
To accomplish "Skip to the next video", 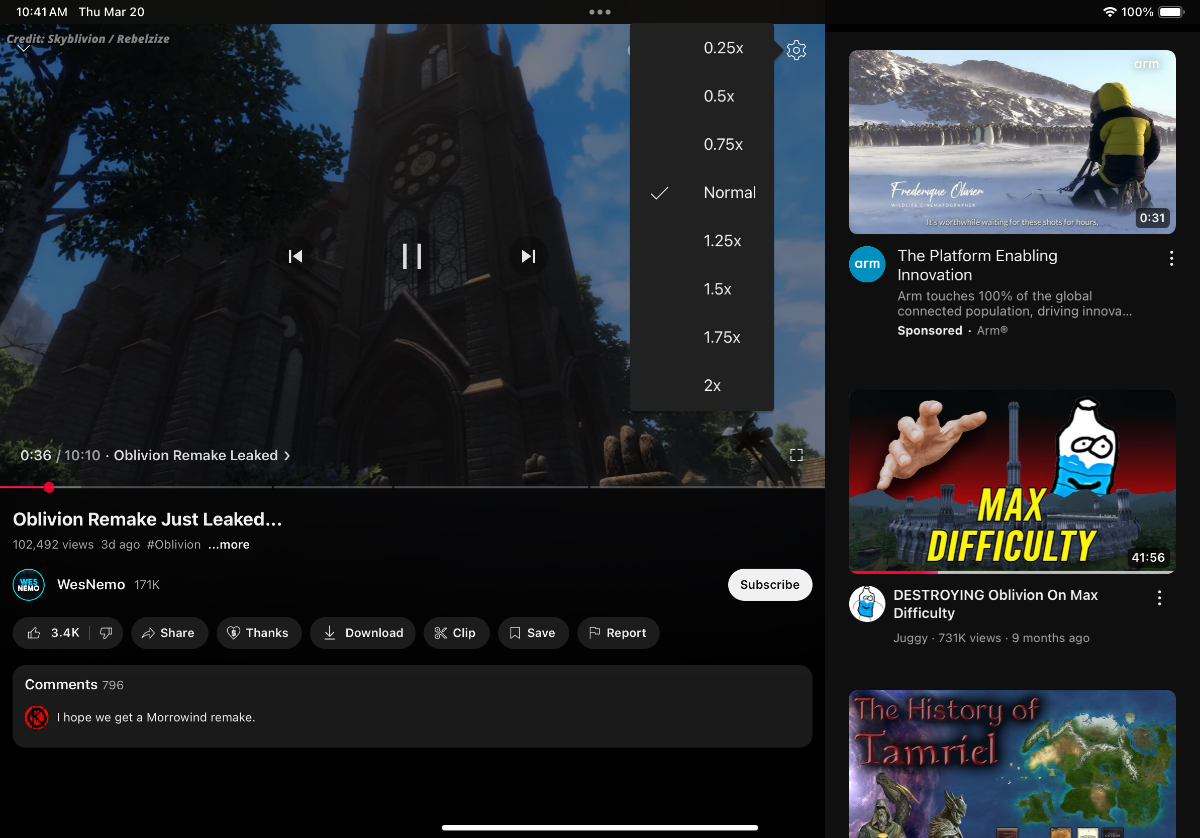I will pyautogui.click(x=528, y=256).
